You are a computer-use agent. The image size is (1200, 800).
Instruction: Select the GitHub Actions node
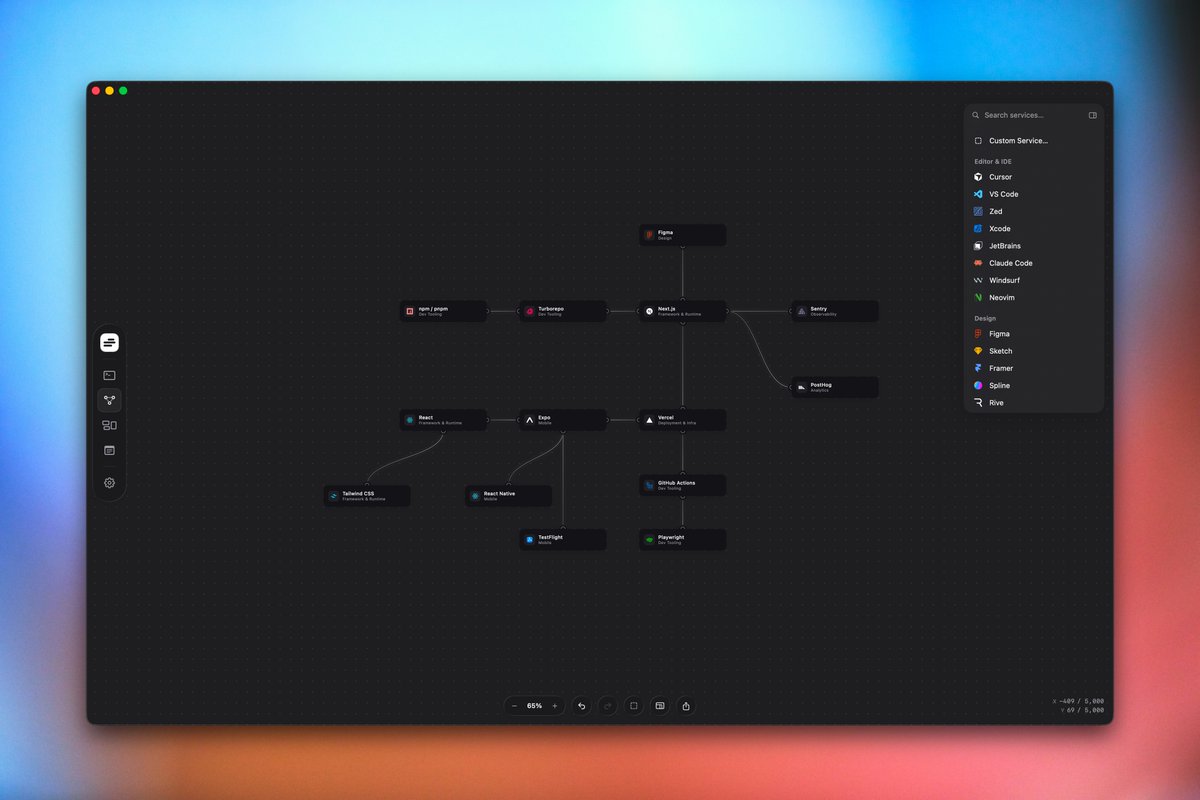[683, 485]
